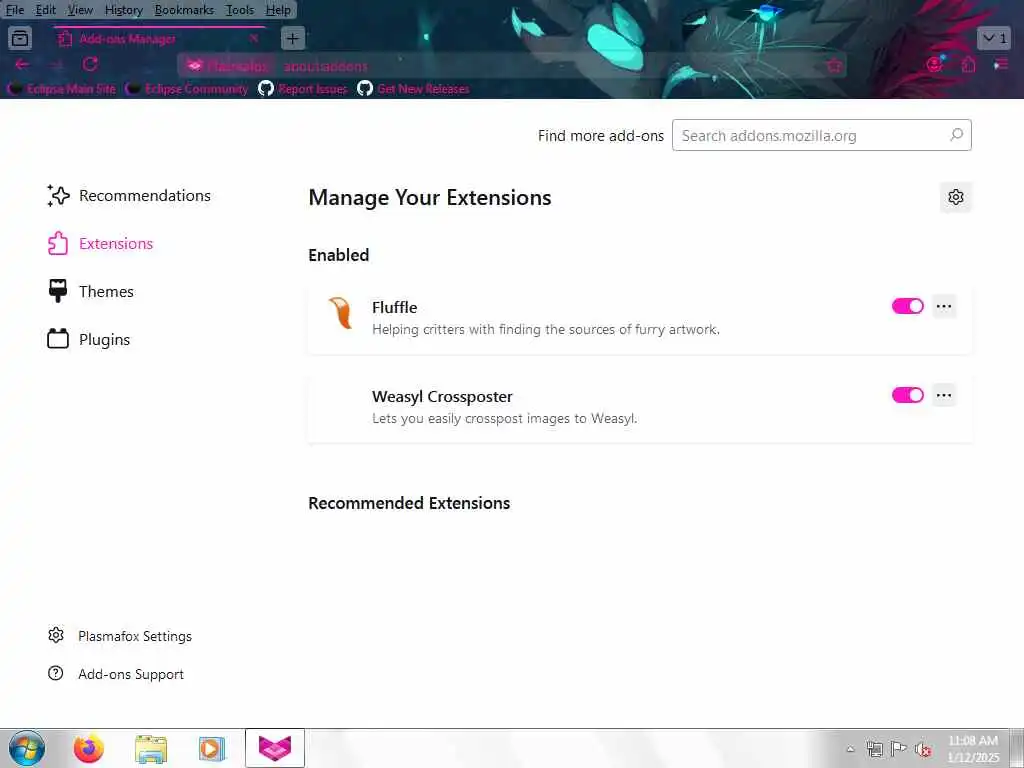Viewport: 1024px width, 768px height.
Task: Select the Add-ons Manager tab
Action: [x=160, y=39]
